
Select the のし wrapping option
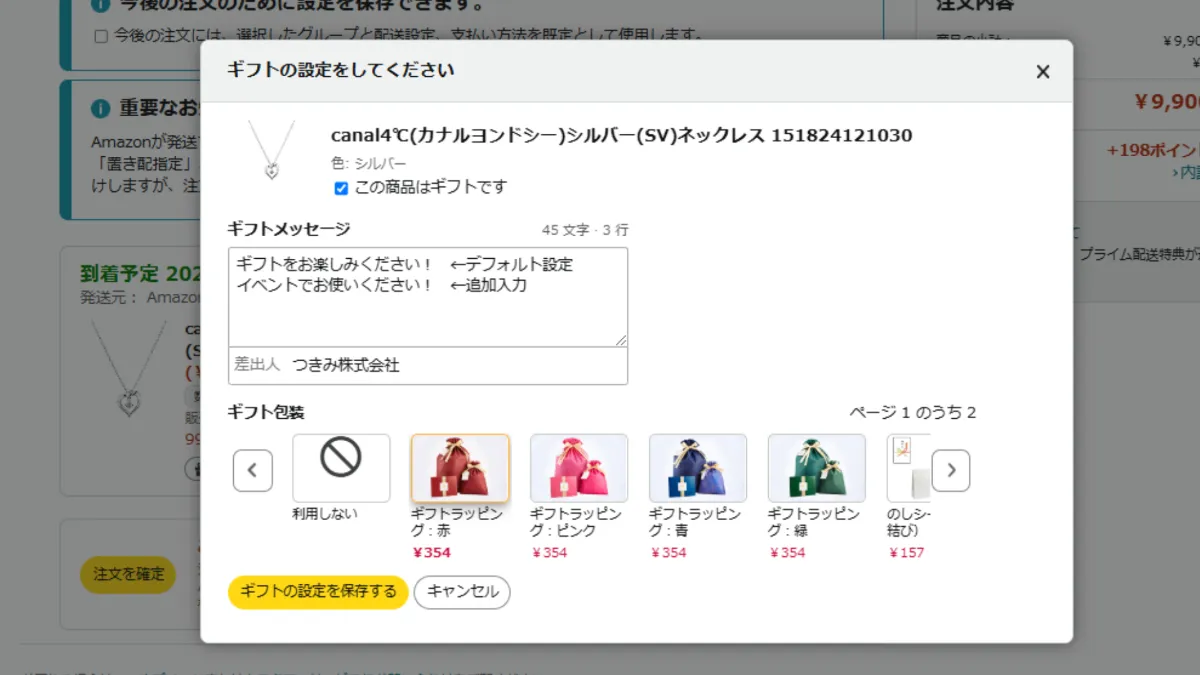point(908,468)
